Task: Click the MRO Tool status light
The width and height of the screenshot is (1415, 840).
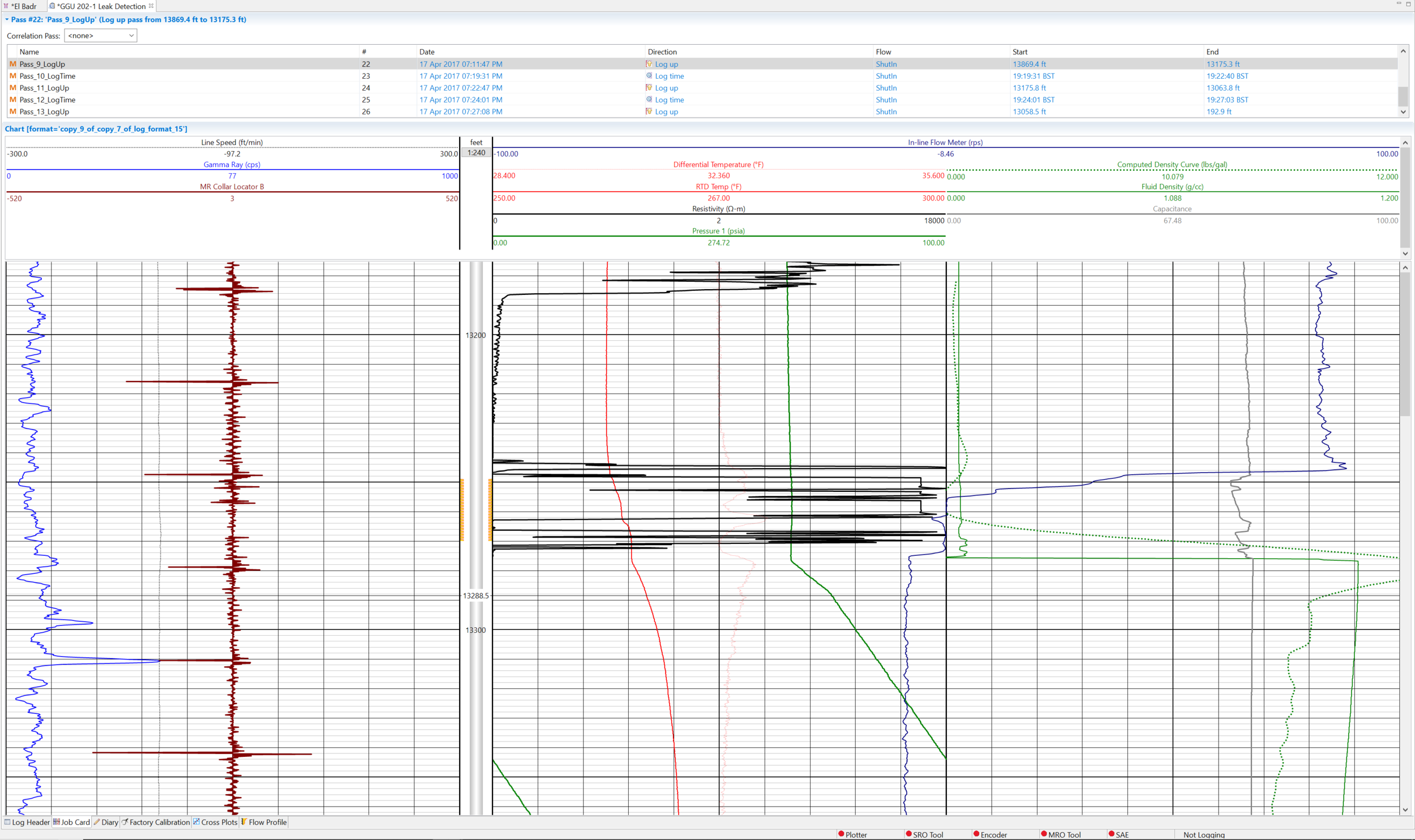Action: (x=1044, y=834)
